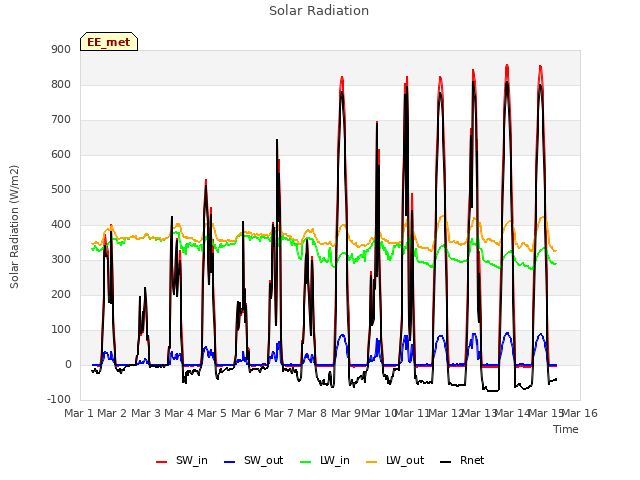Click the orange LW_out legend swatch

pos(372,462)
